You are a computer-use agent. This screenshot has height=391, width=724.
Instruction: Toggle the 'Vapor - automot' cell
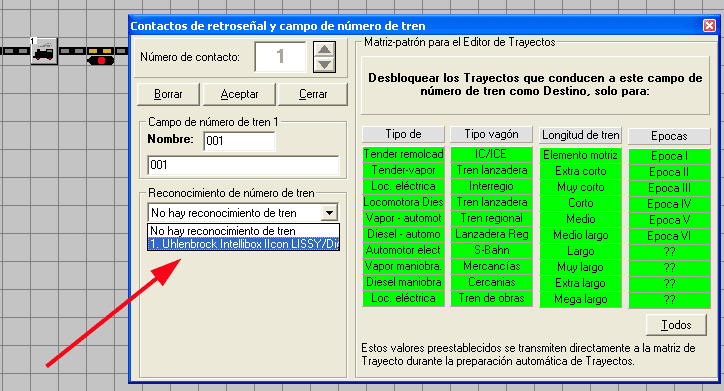click(403, 218)
